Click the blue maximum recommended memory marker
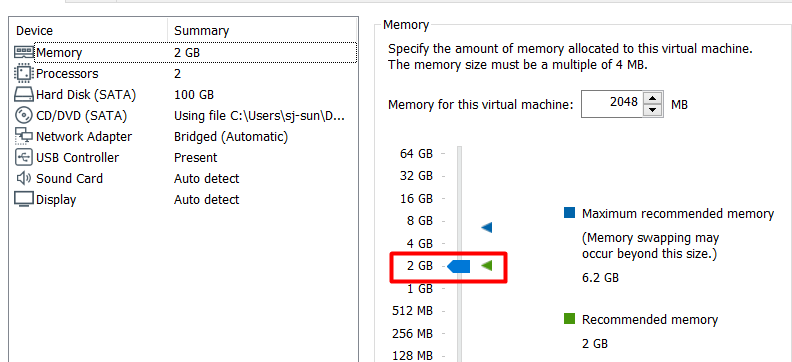Screen dimensions: 792x362 pos(486,227)
